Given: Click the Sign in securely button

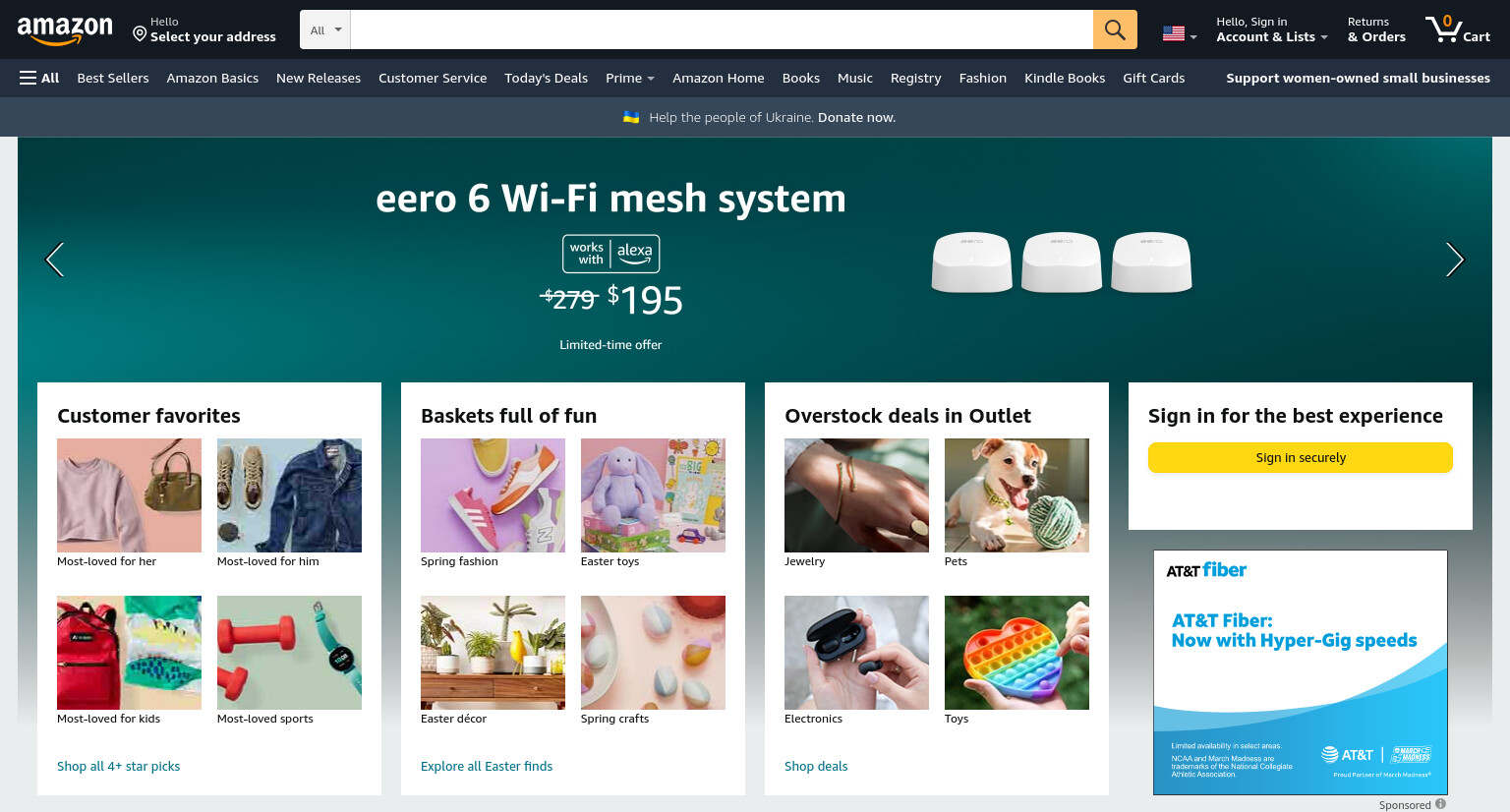Looking at the screenshot, I should tap(1301, 457).
